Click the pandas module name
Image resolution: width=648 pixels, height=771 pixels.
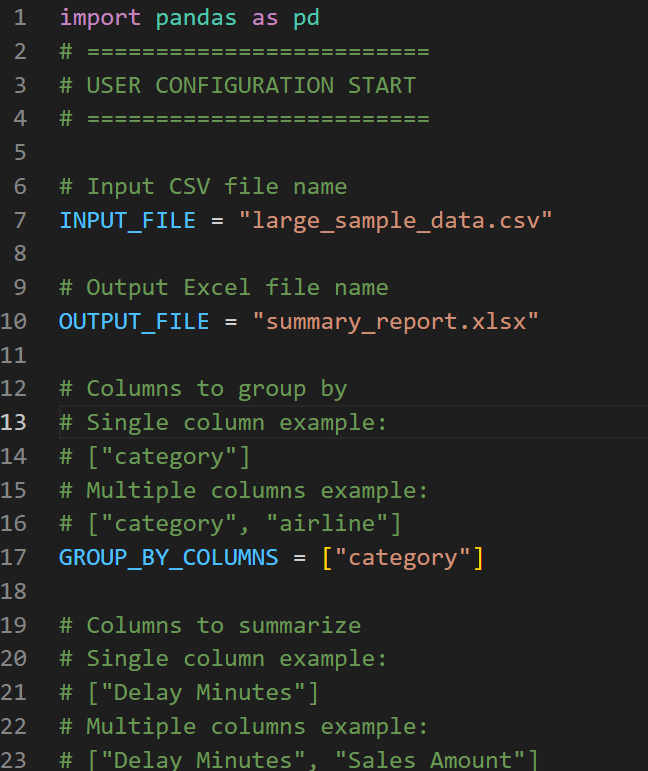coord(189,18)
